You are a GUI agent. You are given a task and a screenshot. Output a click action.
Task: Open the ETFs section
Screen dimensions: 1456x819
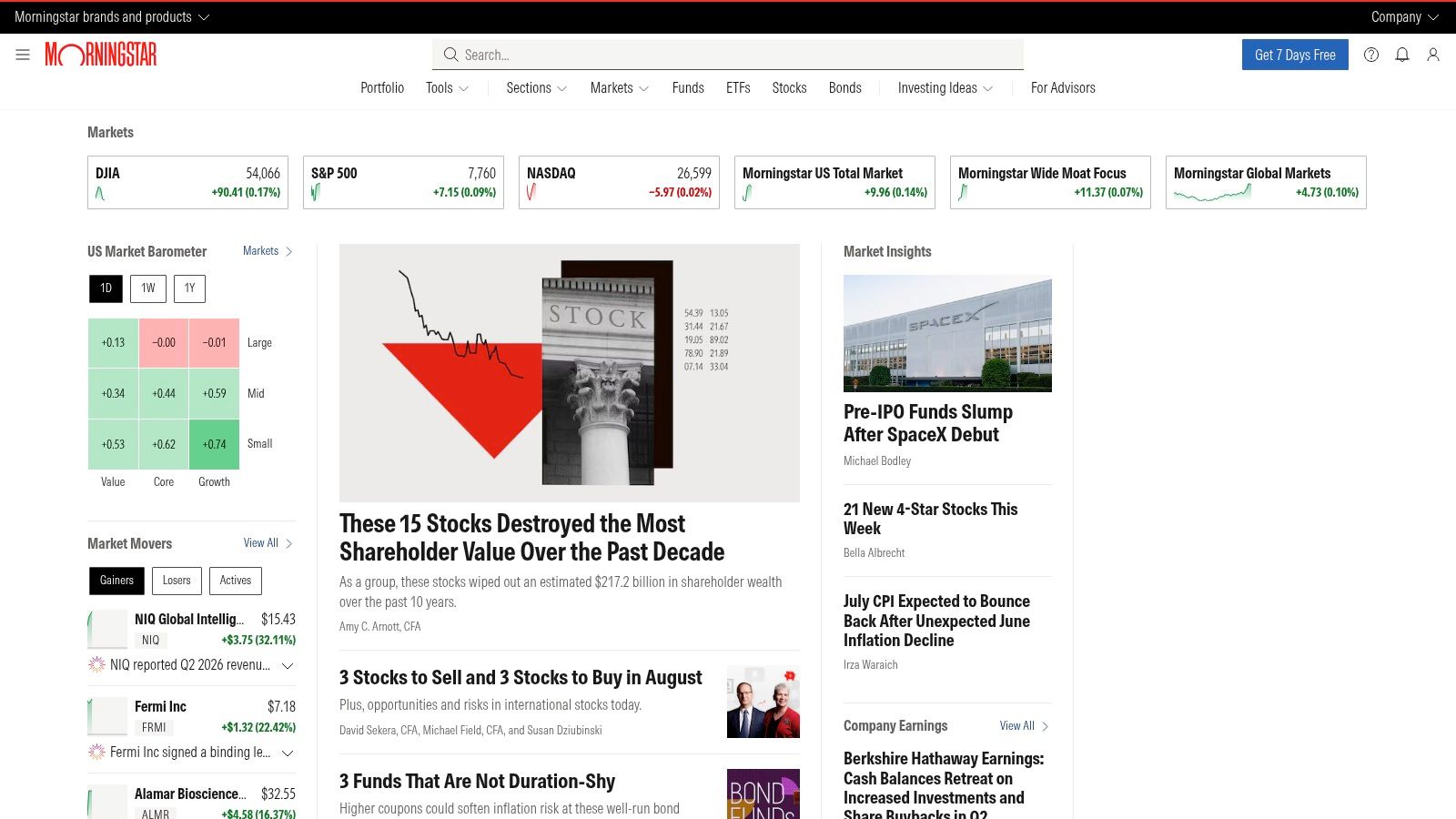pos(738,88)
